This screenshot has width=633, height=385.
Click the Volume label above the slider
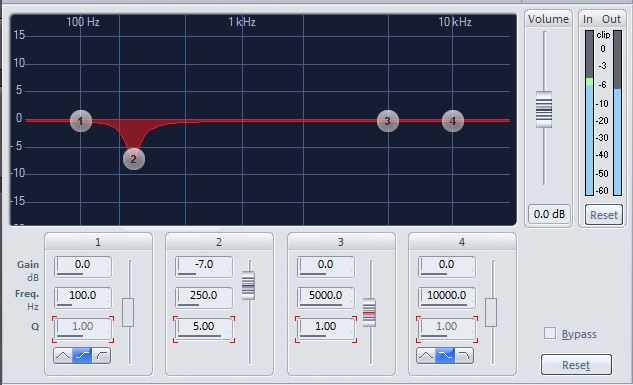548,19
